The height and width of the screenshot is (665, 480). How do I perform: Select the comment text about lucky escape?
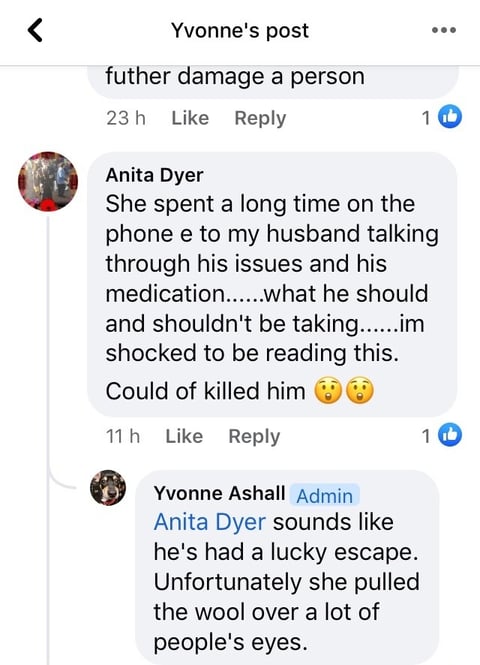[x=287, y=582]
